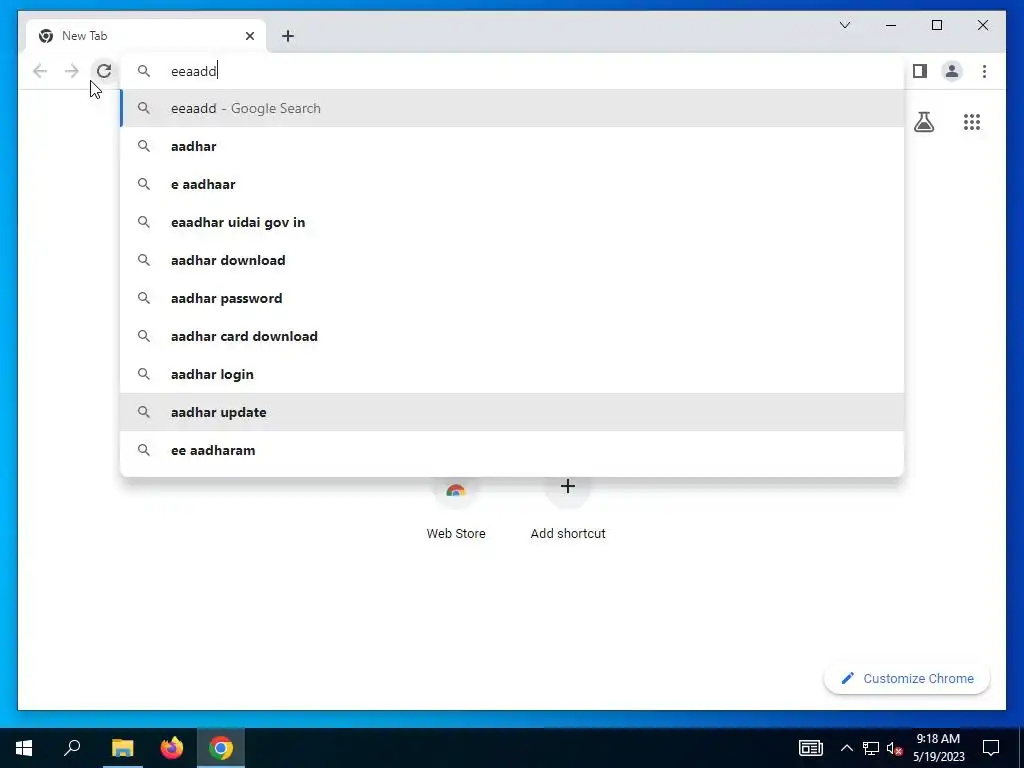This screenshot has height=768, width=1024.
Task: Open the network status tray icon
Action: 871,748
